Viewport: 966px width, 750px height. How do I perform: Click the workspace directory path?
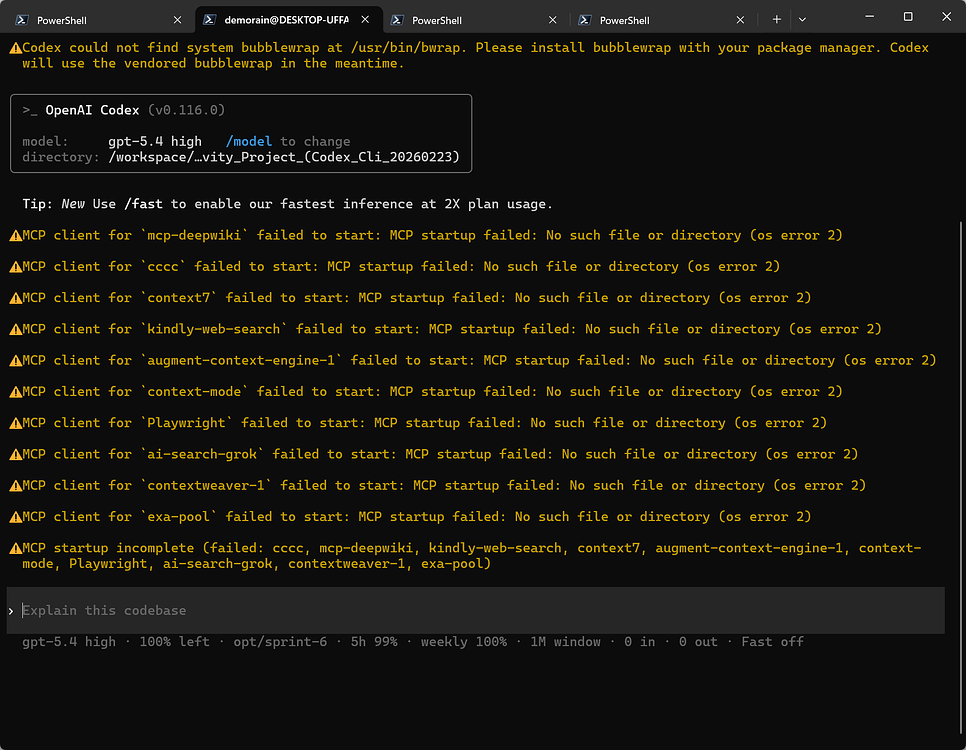click(284, 157)
